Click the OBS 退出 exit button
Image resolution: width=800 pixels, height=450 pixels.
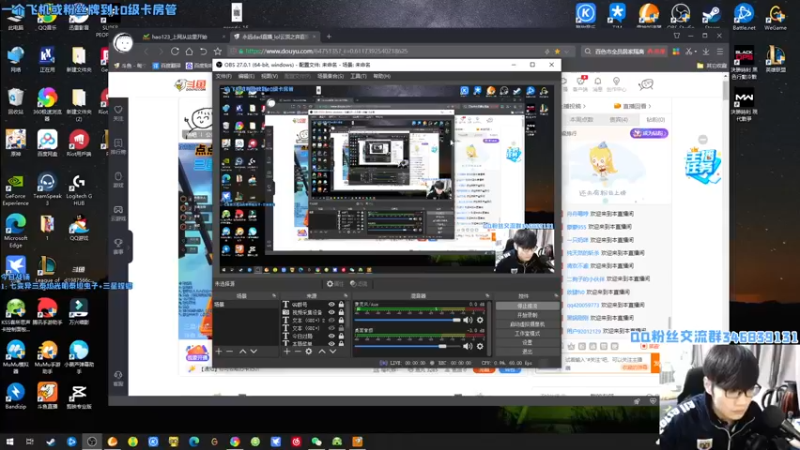[527, 352]
